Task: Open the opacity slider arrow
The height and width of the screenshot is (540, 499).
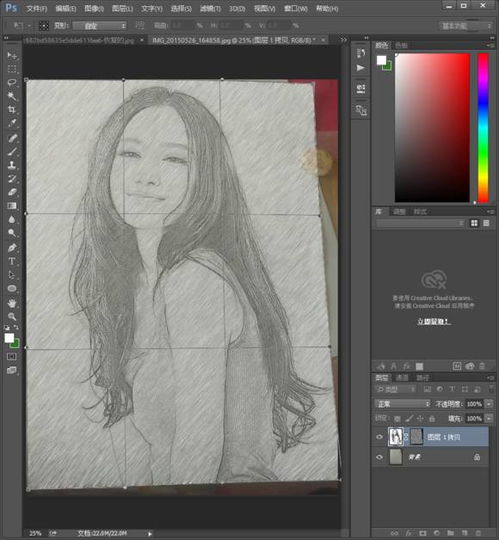Action: 489,404
